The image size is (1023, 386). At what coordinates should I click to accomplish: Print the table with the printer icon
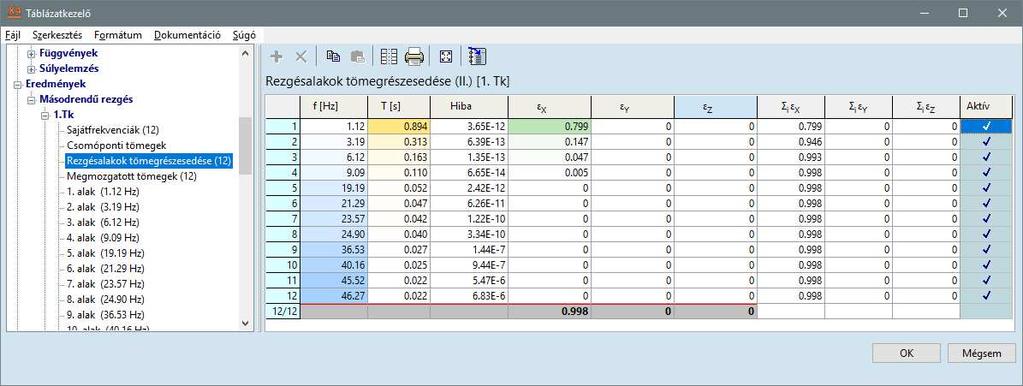coord(414,57)
